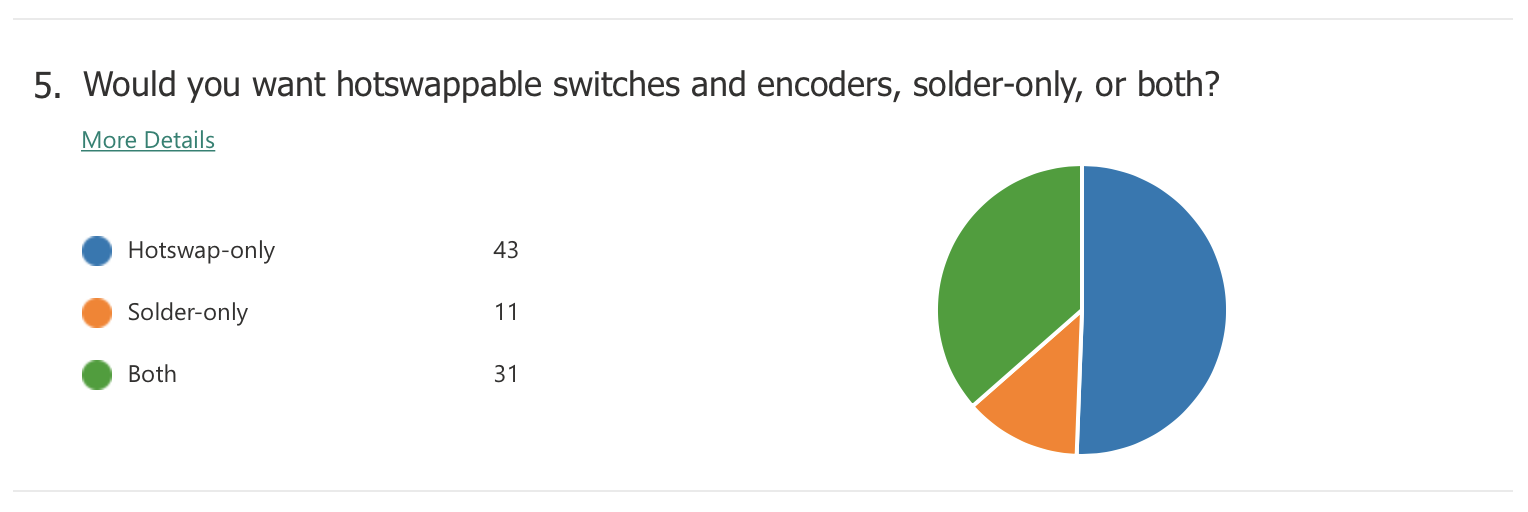
Task: Click the Solder-only count of 11
Action: [506, 312]
